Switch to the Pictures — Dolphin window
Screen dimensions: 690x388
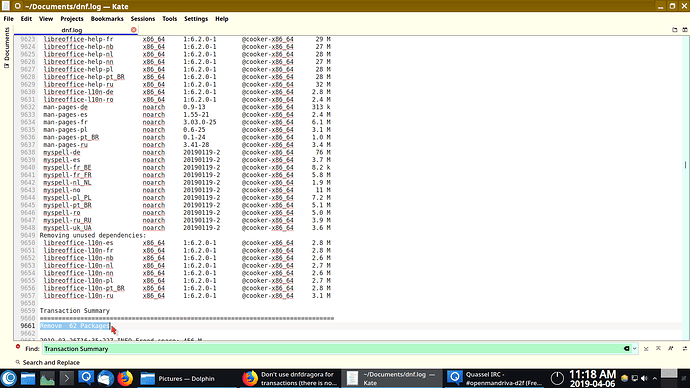[187, 378]
